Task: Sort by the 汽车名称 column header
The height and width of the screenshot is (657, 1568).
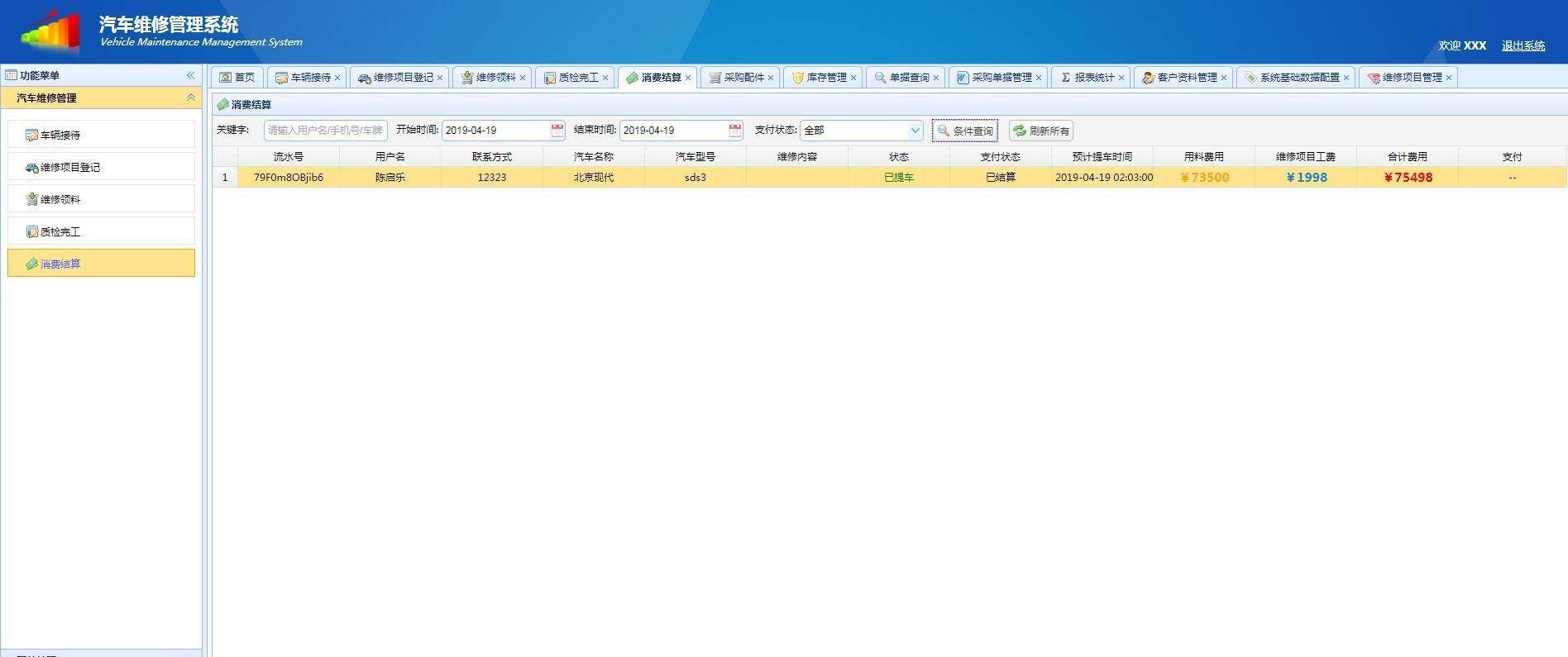Action: (594, 156)
